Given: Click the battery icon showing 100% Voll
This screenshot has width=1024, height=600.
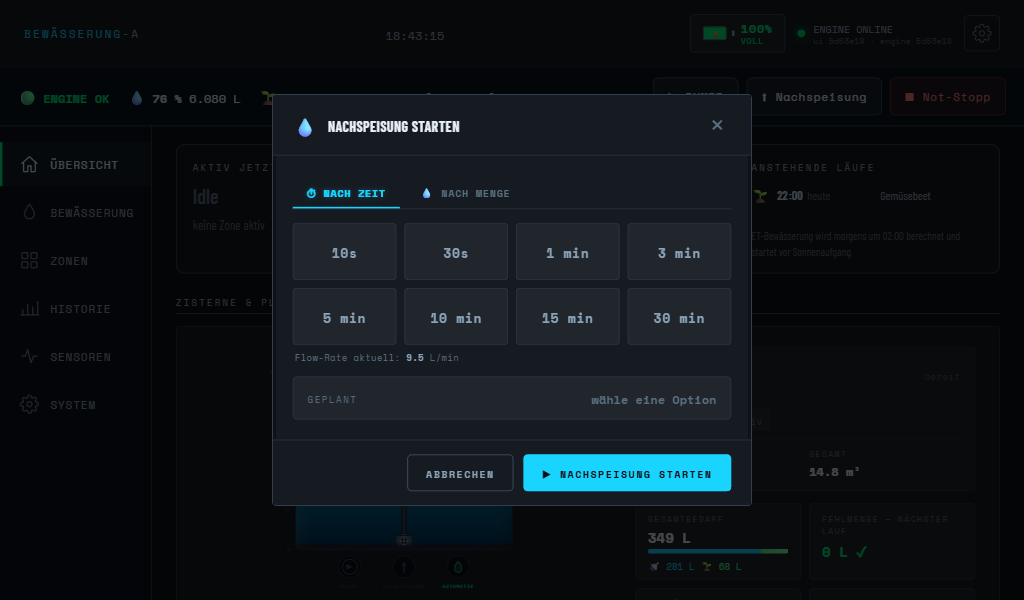Looking at the screenshot, I should pyautogui.click(x=714, y=33).
